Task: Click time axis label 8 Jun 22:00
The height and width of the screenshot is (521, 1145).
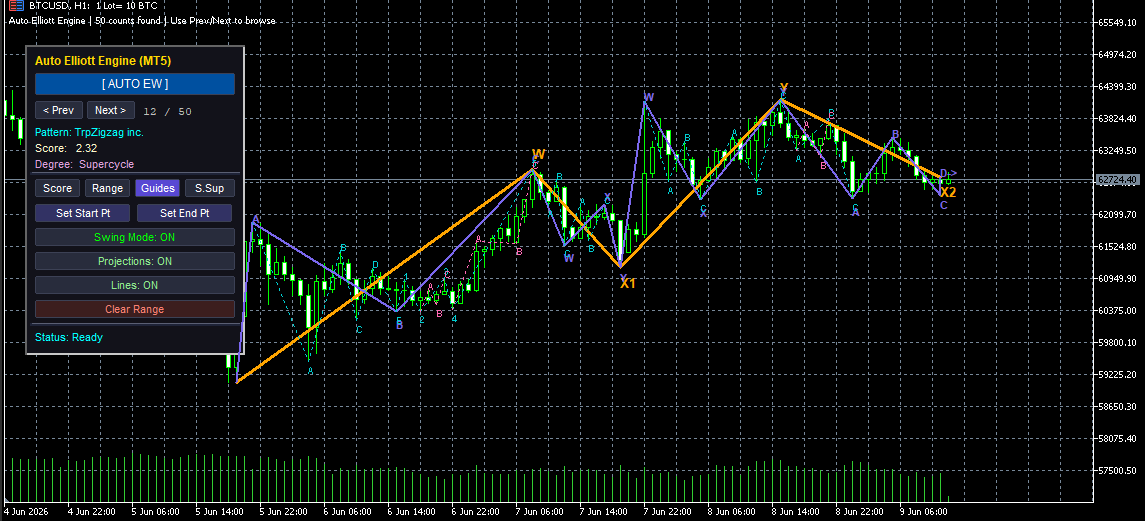Action: pos(861,512)
